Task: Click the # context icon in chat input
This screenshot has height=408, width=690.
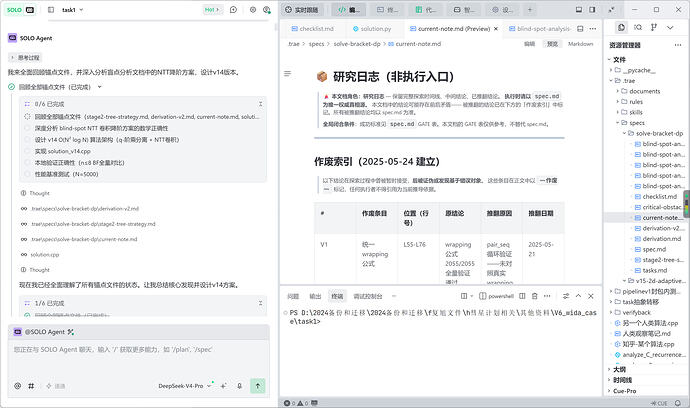Action: tap(31, 386)
